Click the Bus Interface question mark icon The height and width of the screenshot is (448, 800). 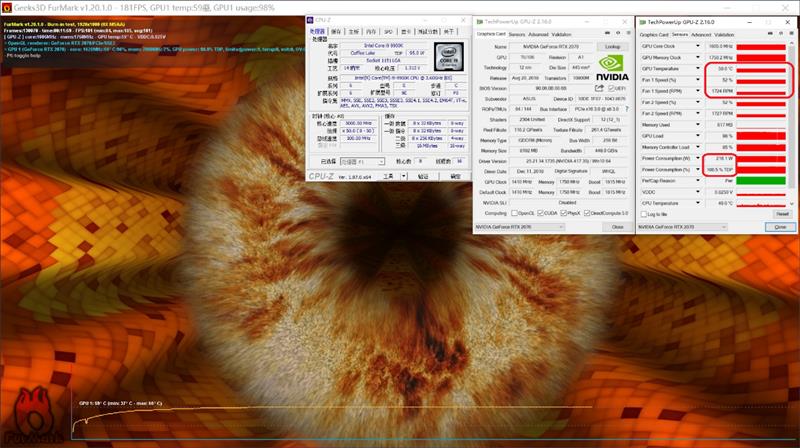(x=627, y=109)
